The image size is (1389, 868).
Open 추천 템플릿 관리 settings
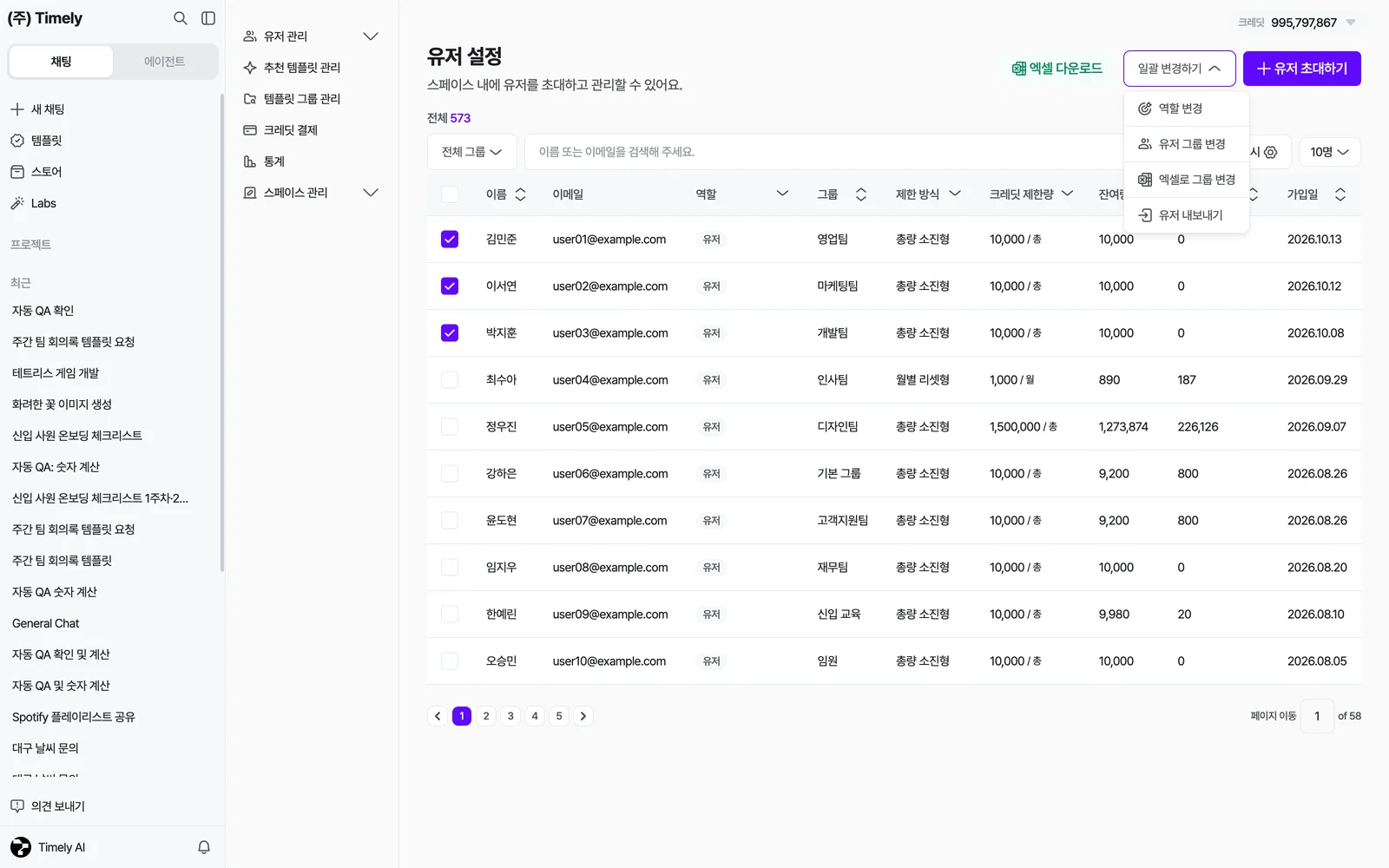(x=292, y=68)
